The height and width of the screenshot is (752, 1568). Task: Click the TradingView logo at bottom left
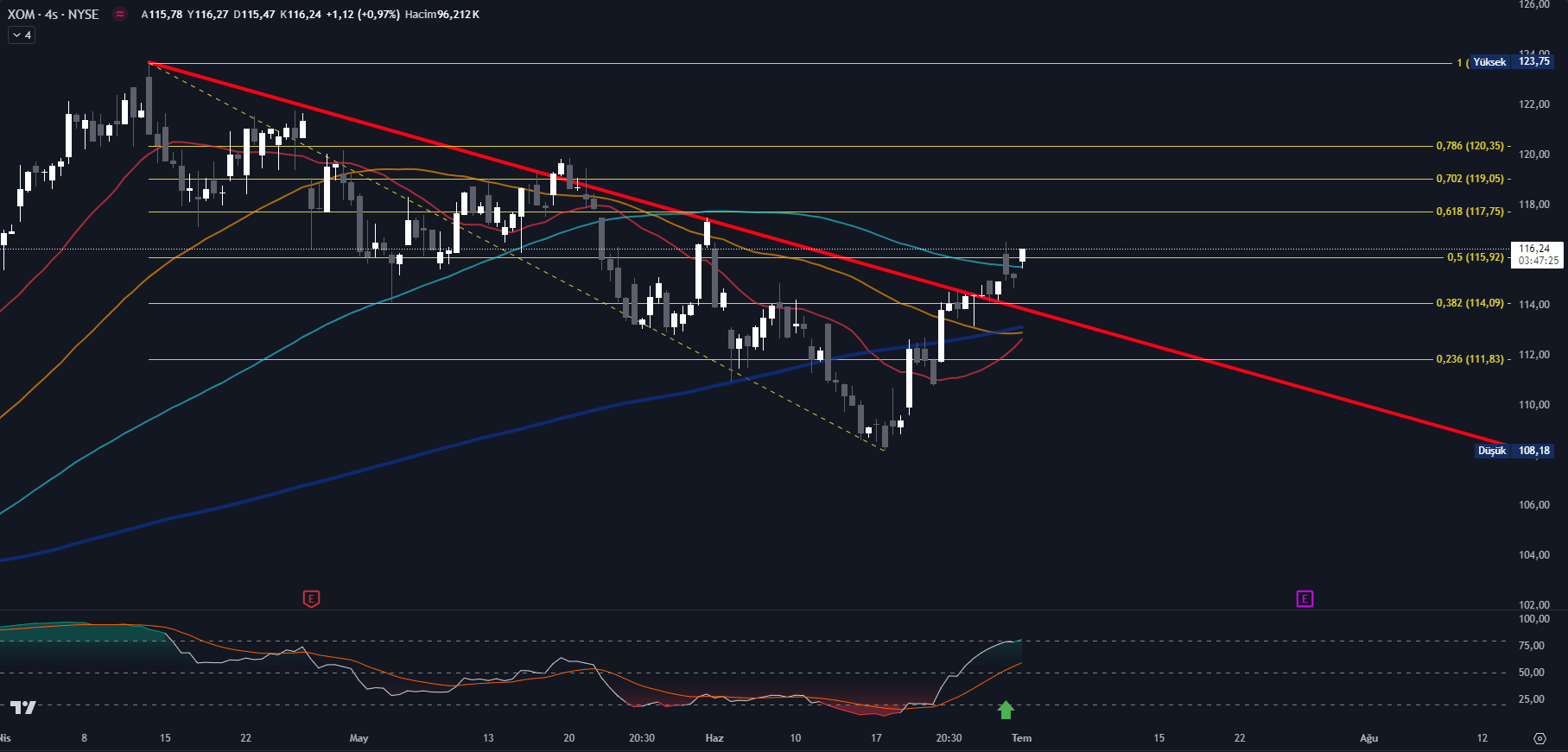(x=23, y=708)
